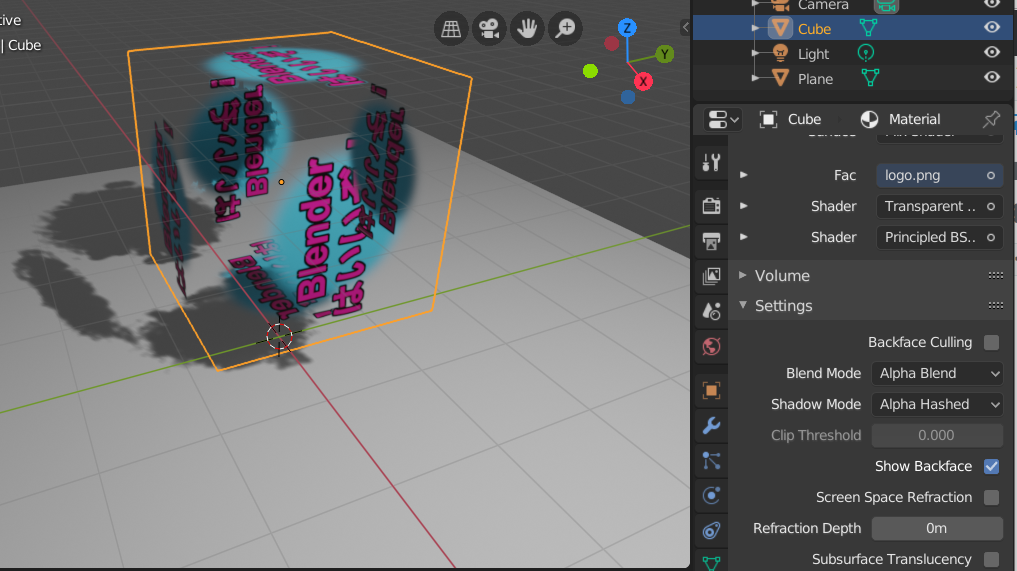Expand the Plane item in outliner
This screenshot has height=571, width=1017.
click(x=754, y=78)
